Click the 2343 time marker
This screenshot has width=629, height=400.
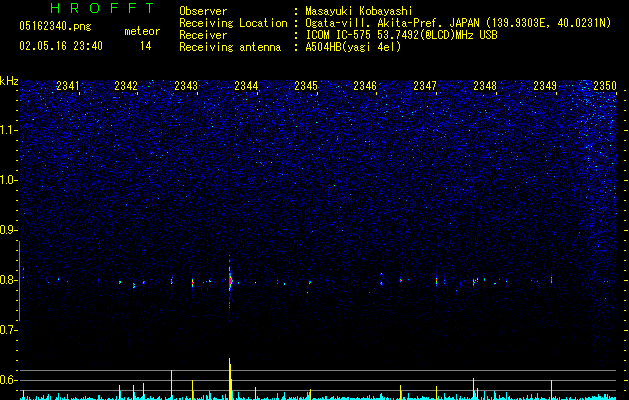click(x=186, y=86)
